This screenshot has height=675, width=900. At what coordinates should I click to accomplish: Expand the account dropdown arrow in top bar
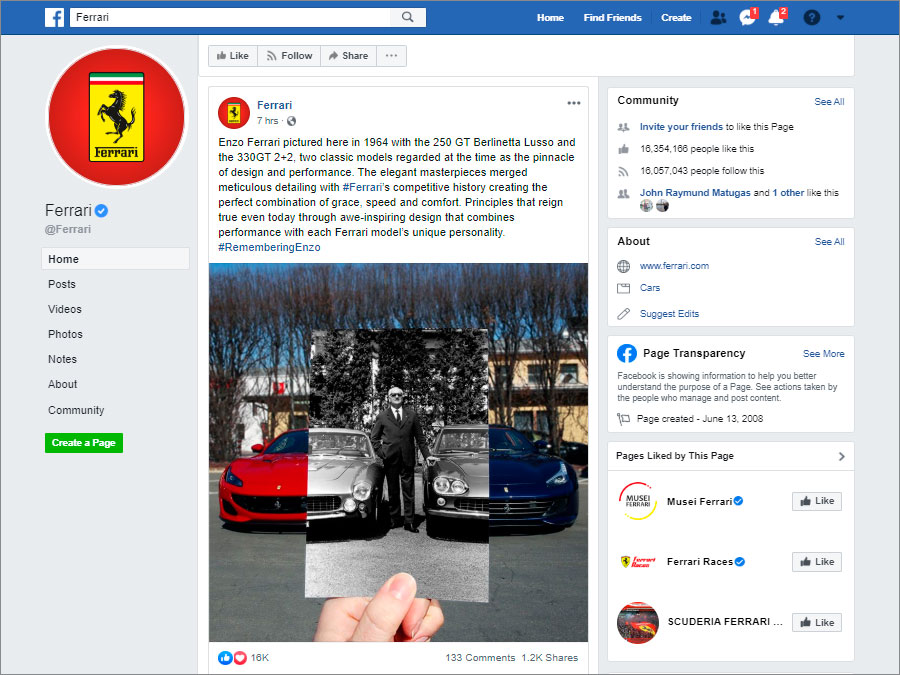840,18
